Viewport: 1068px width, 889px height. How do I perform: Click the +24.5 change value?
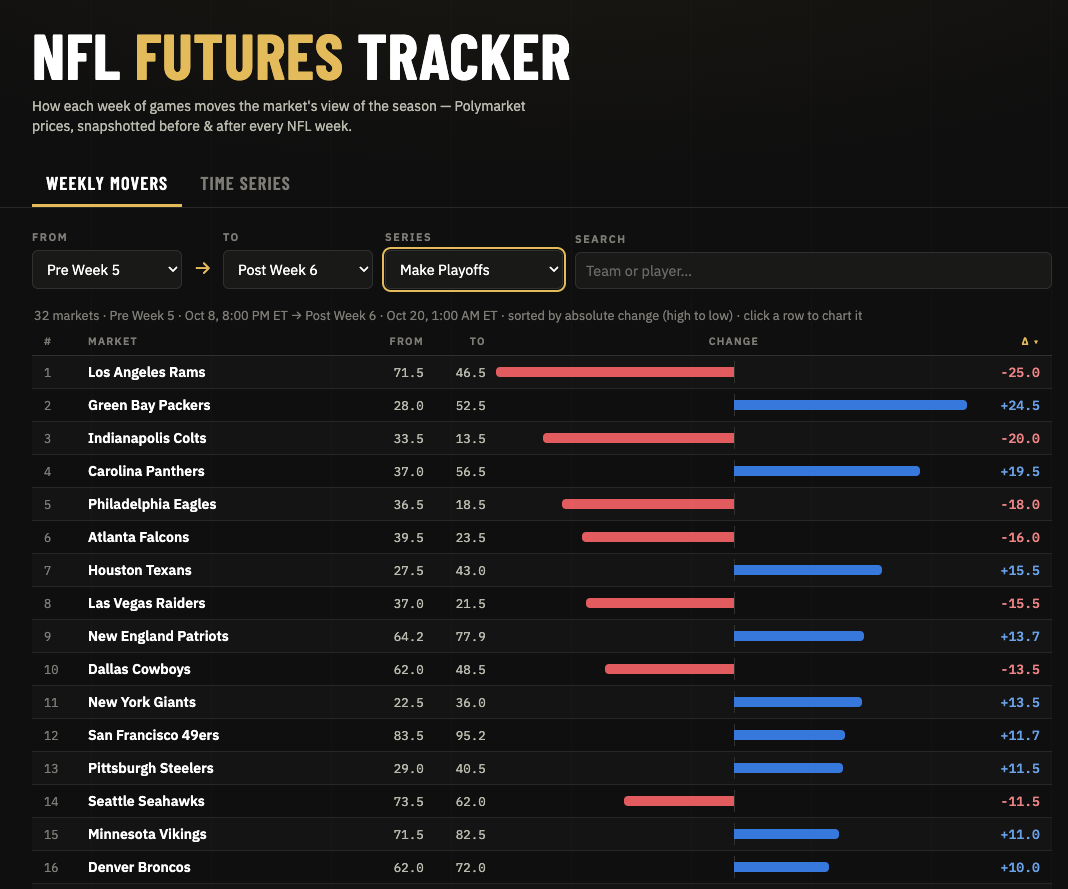pos(1020,405)
